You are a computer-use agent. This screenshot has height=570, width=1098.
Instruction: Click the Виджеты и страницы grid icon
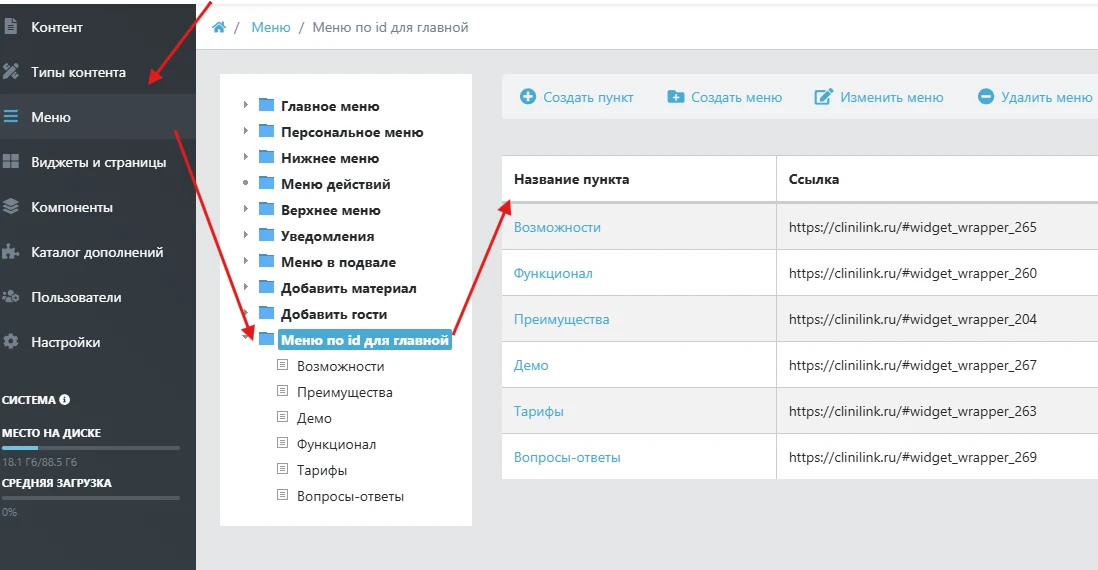coord(11,162)
